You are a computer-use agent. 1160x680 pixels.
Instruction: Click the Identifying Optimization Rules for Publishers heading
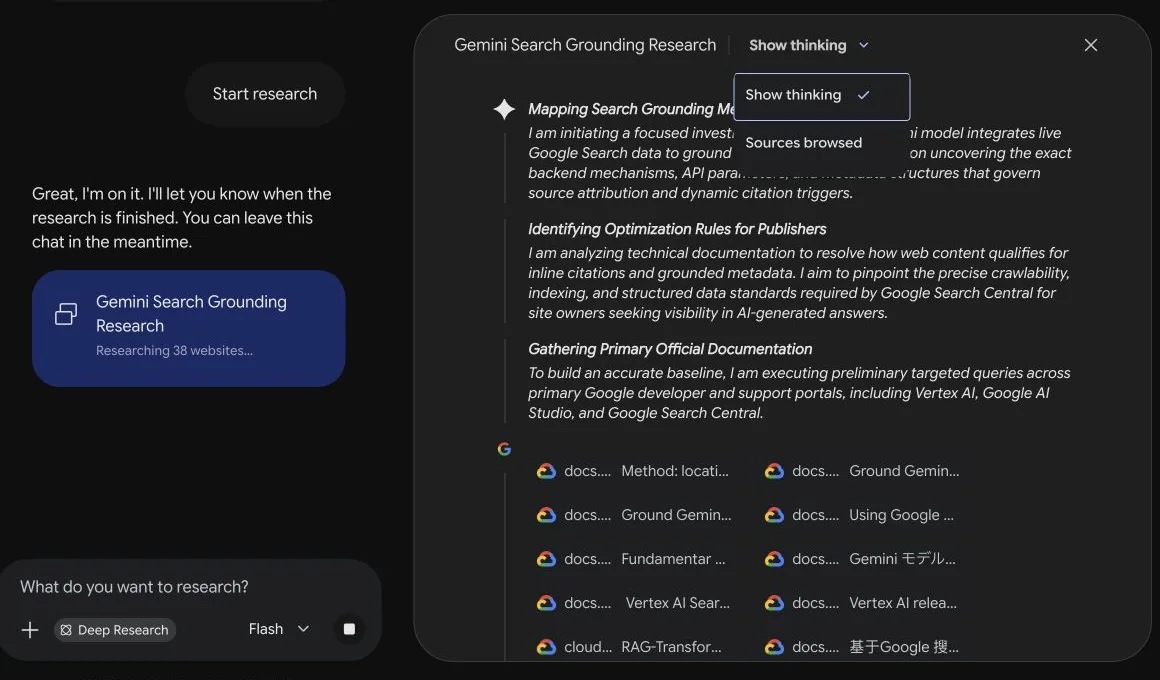tap(677, 229)
